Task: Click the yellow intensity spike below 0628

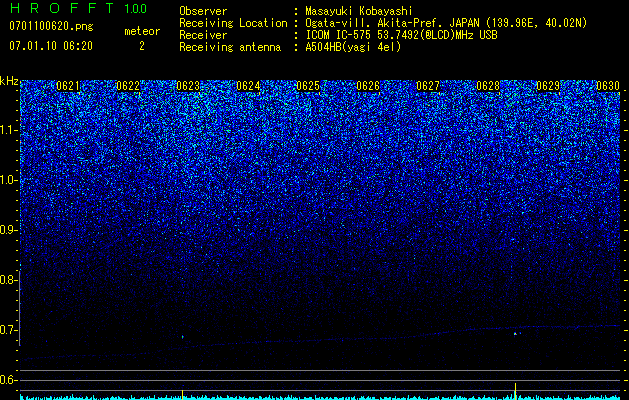Action: [515, 391]
